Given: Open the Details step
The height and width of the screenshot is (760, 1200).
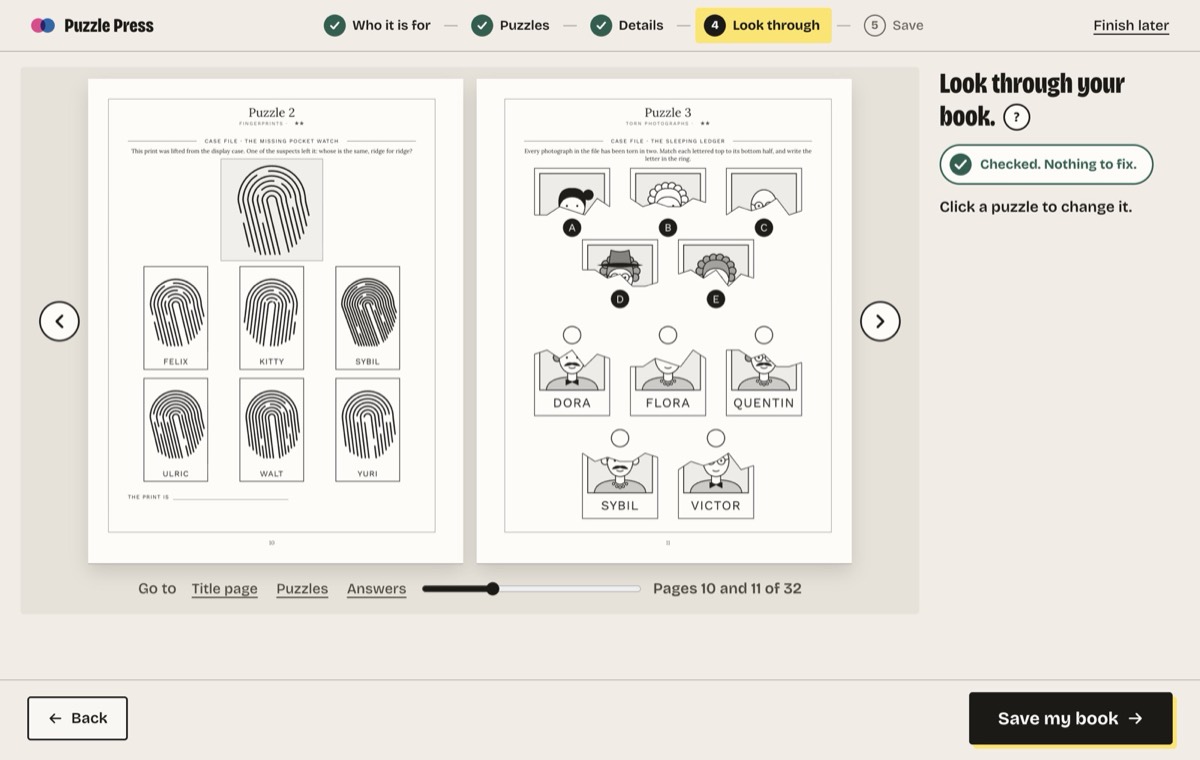Looking at the screenshot, I should (x=626, y=25).
